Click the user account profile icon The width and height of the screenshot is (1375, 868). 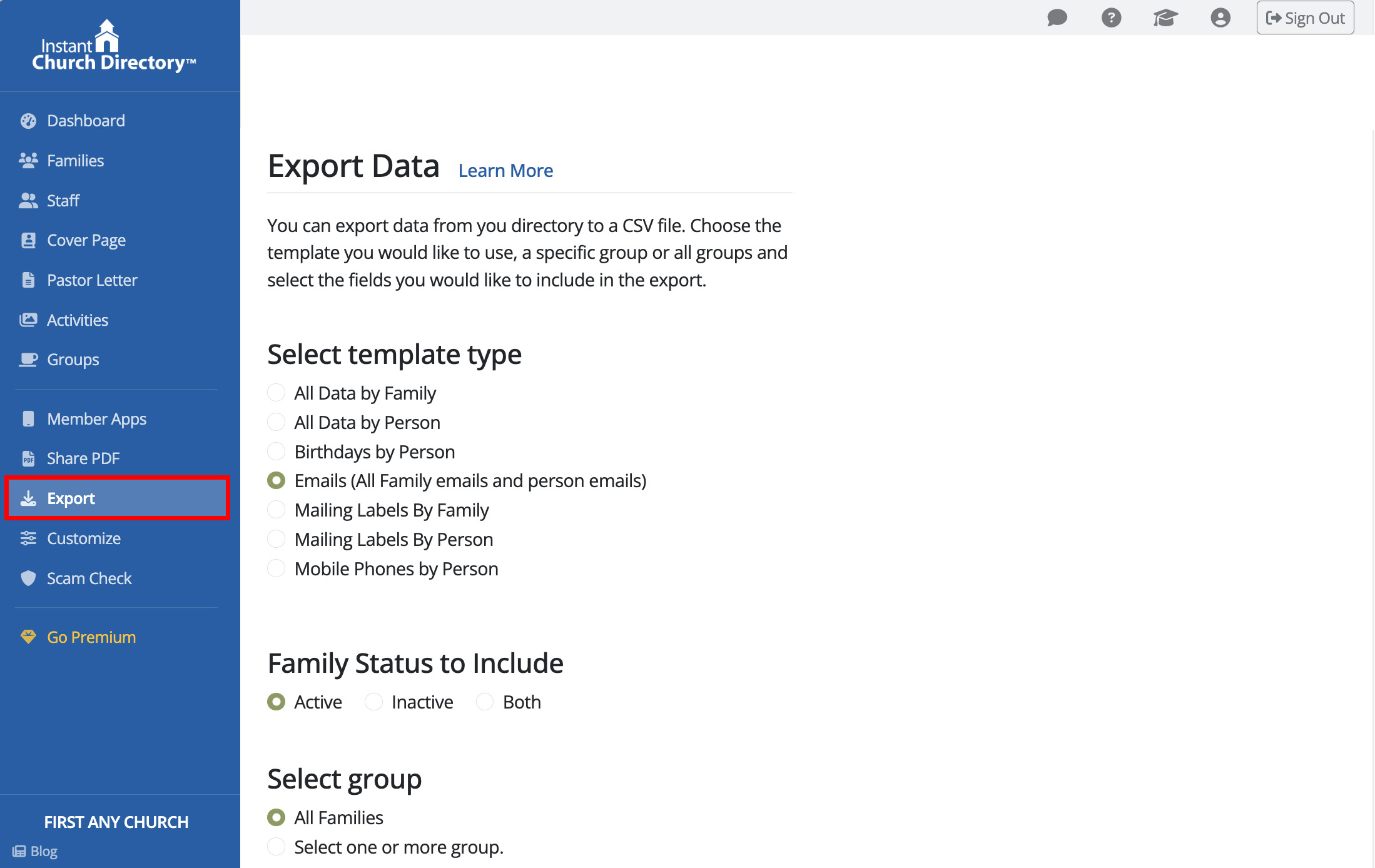coord(1220,18)
